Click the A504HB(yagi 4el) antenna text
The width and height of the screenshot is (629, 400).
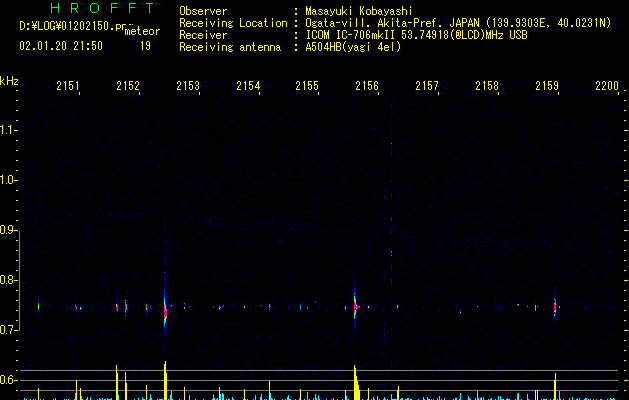(353, 47)
